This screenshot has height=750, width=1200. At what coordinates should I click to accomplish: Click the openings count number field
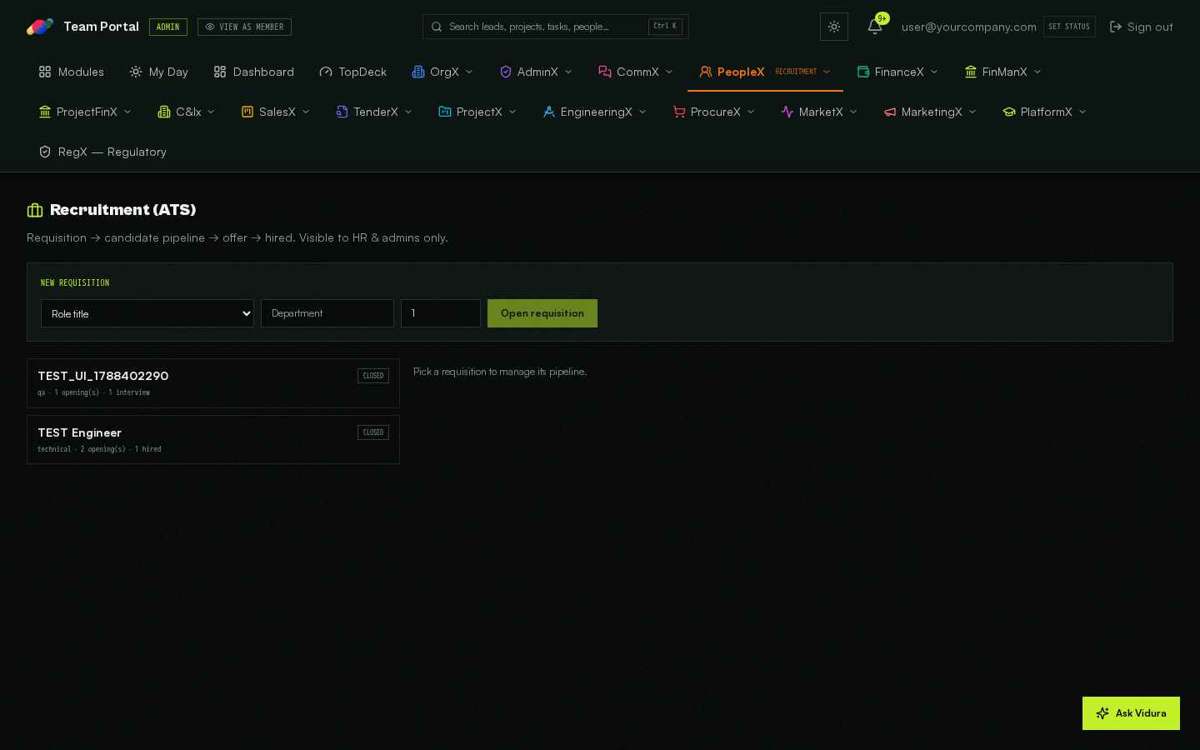441,313
